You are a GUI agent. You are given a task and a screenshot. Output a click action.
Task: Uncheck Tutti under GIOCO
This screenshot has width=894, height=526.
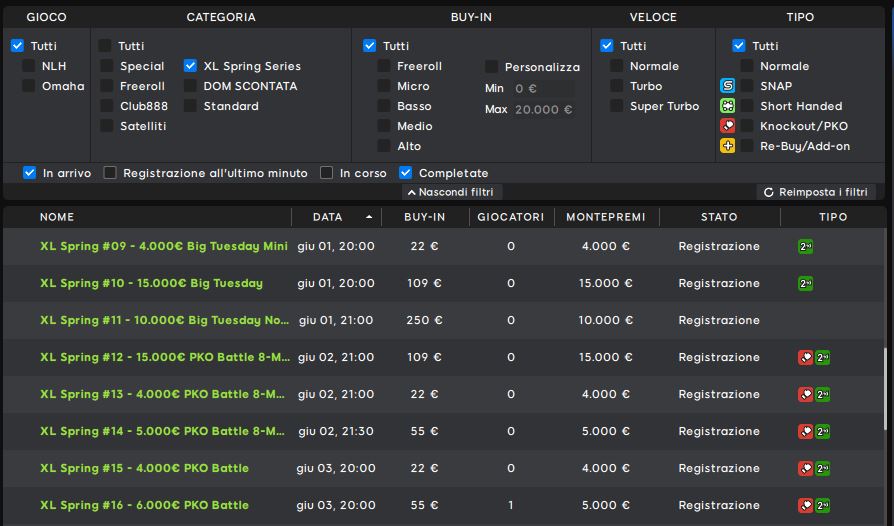(18, 46)
